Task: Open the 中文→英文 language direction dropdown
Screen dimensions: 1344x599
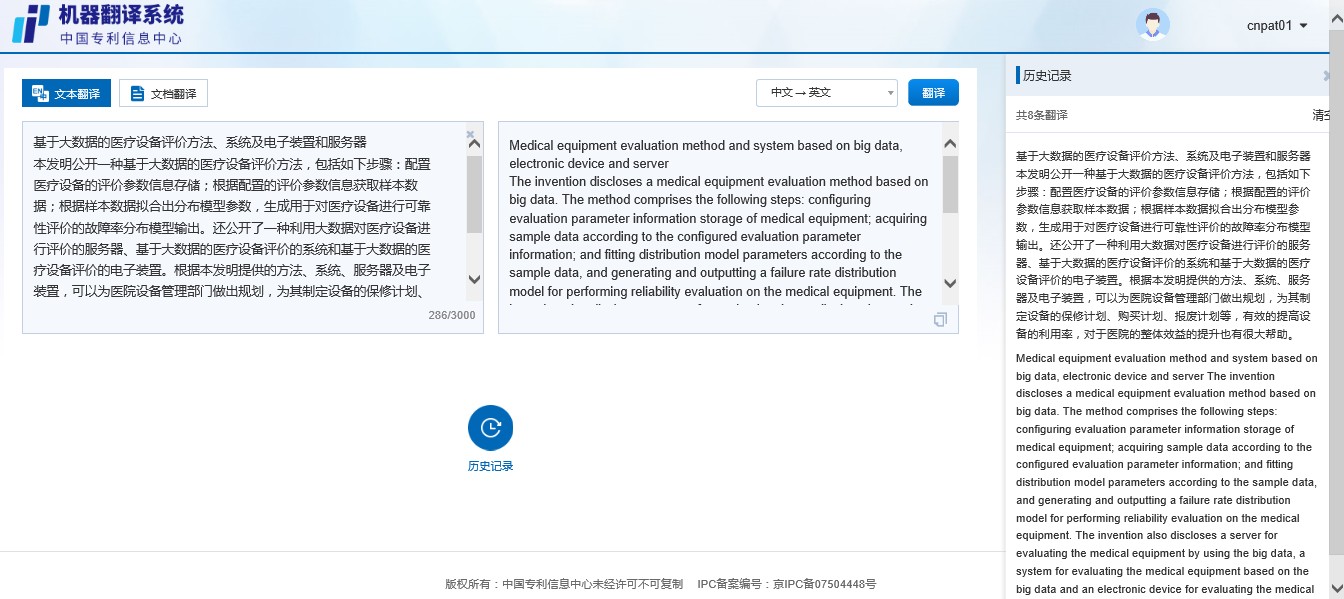Action: pos(826,93)
